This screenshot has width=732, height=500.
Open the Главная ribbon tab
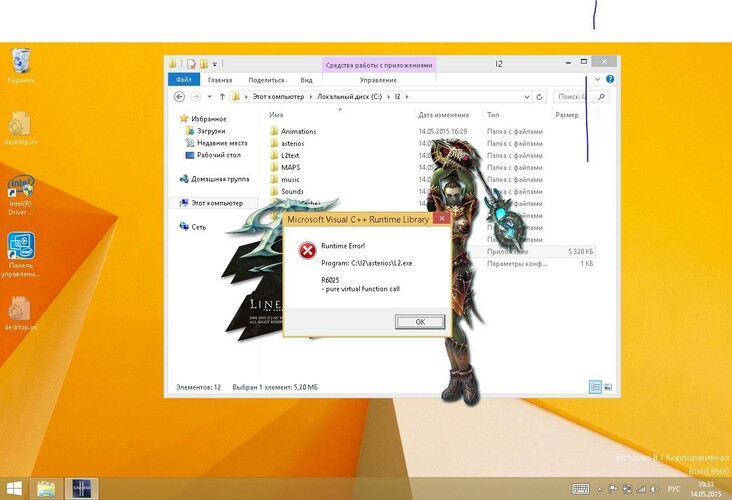point(220,80)
